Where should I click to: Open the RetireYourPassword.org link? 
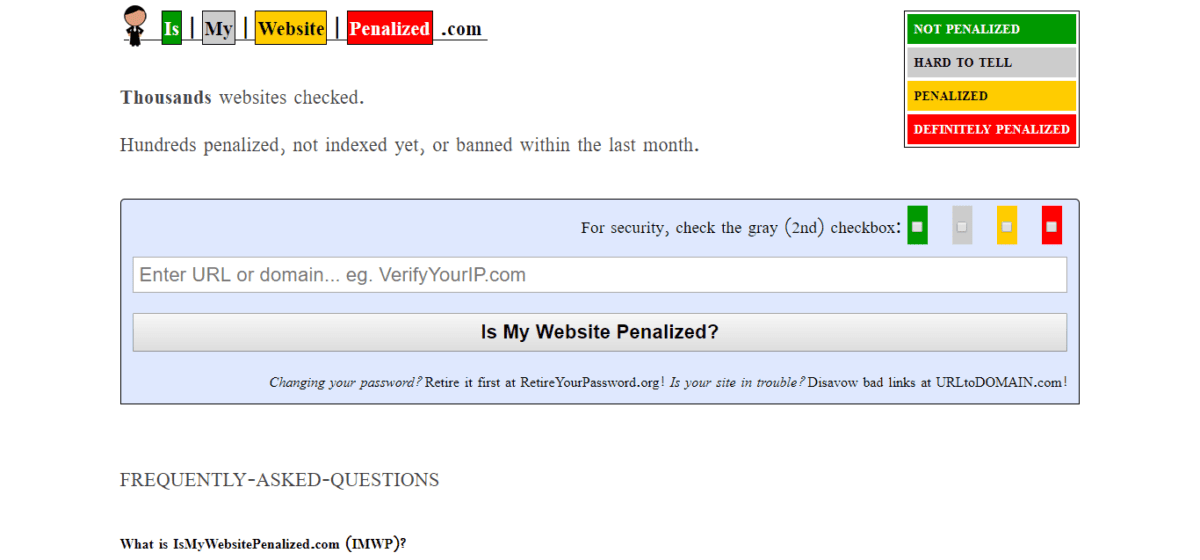point(589,382)
